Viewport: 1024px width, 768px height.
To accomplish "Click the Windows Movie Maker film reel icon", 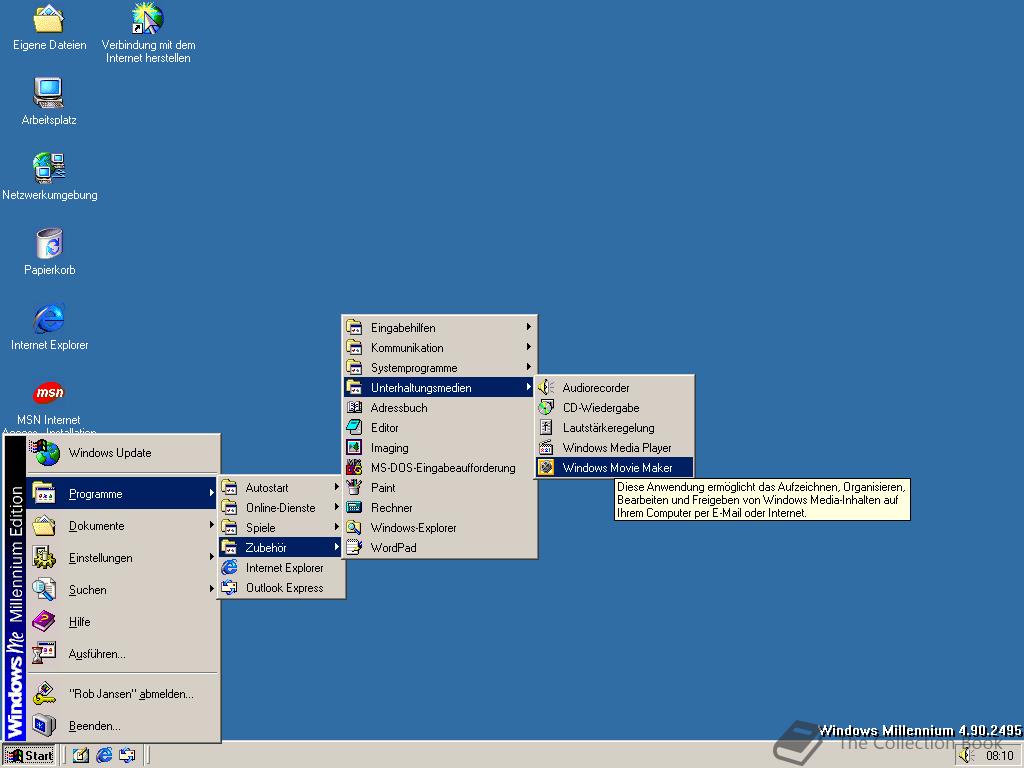I will (546, 468).
